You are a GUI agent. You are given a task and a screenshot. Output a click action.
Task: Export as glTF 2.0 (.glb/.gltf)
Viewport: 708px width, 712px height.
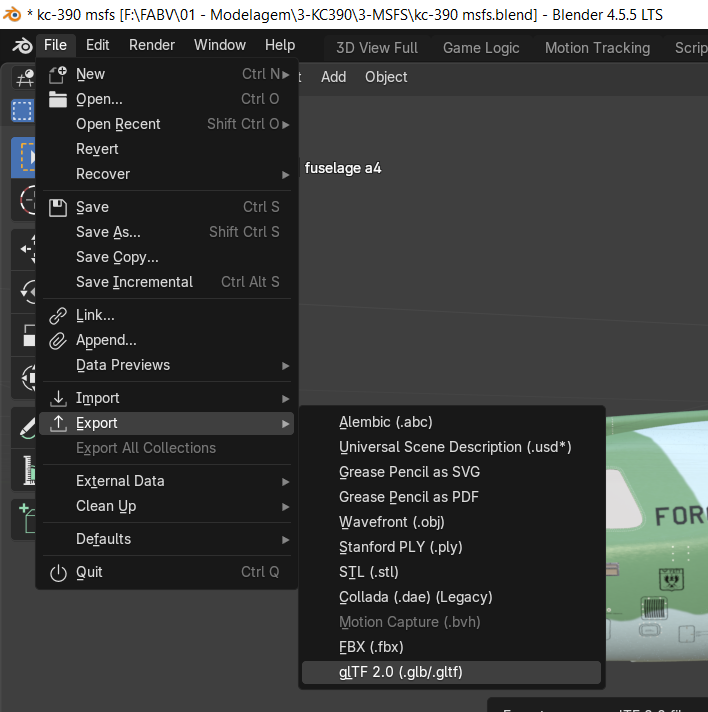tap(451, 672)
